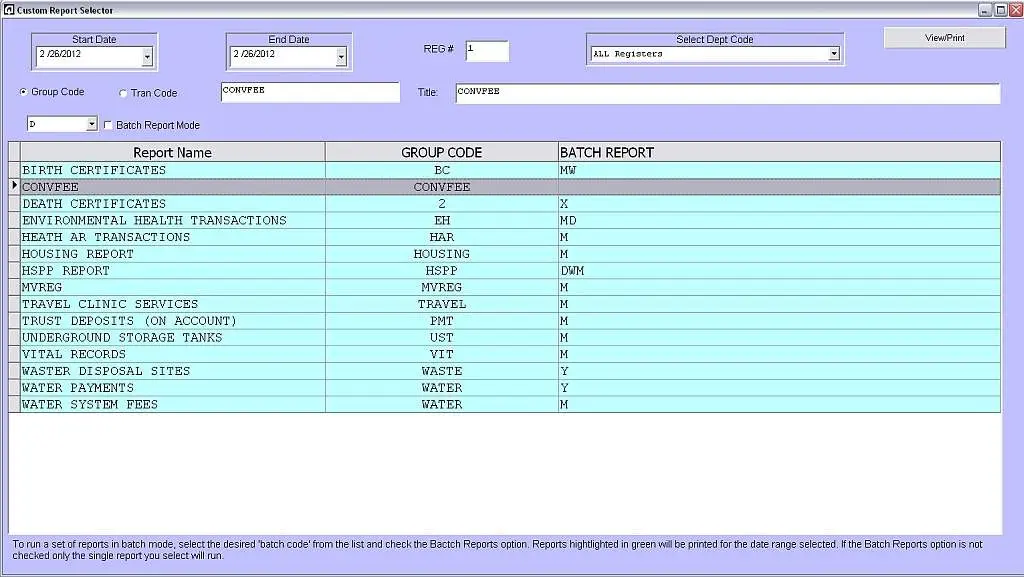Maximize the Custom Report Selector window
Viewport: 1024px width, 577px height.
click(x=1000, y=10)
